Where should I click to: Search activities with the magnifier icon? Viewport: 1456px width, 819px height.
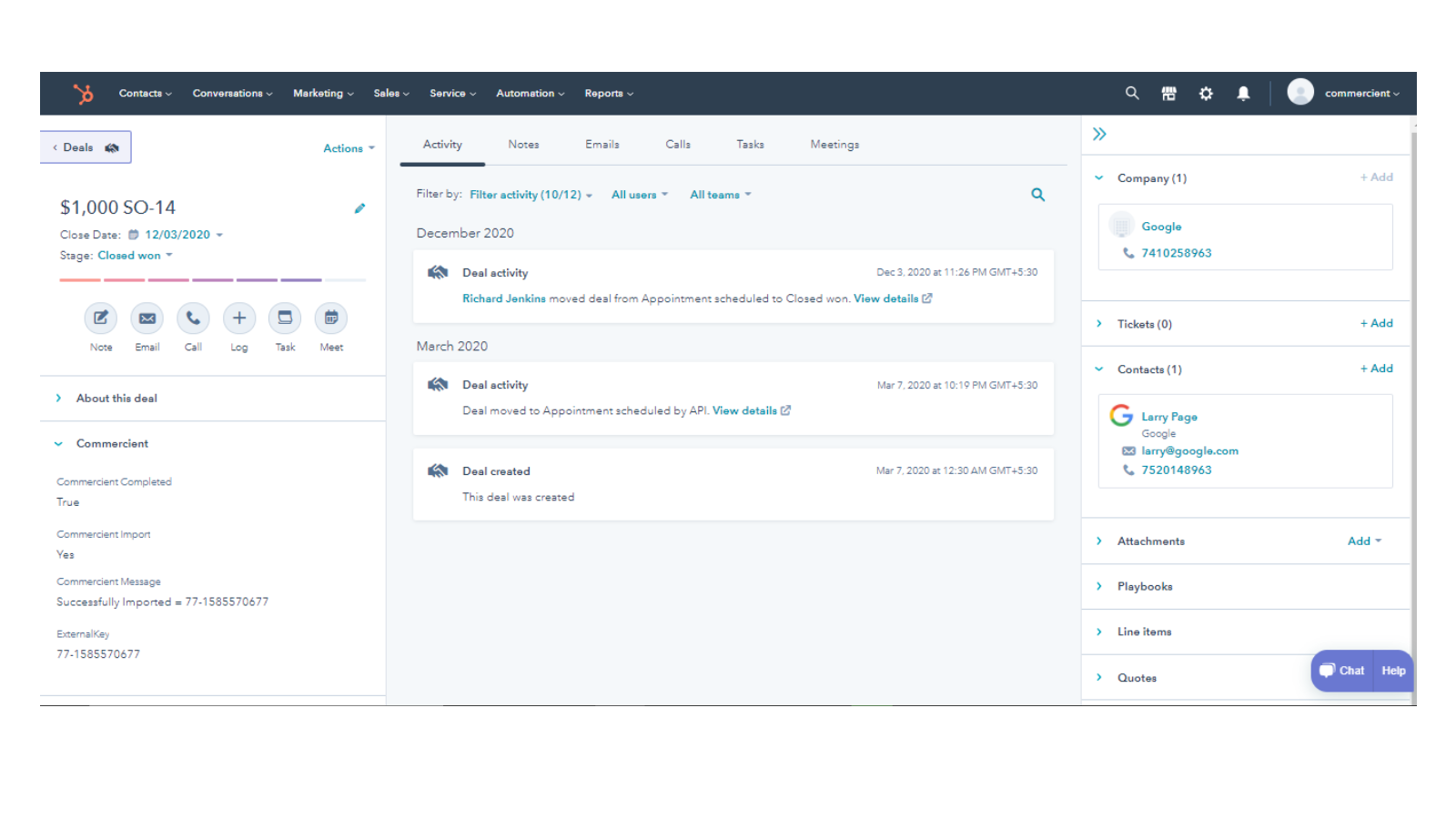click(x=1037, y=194)
